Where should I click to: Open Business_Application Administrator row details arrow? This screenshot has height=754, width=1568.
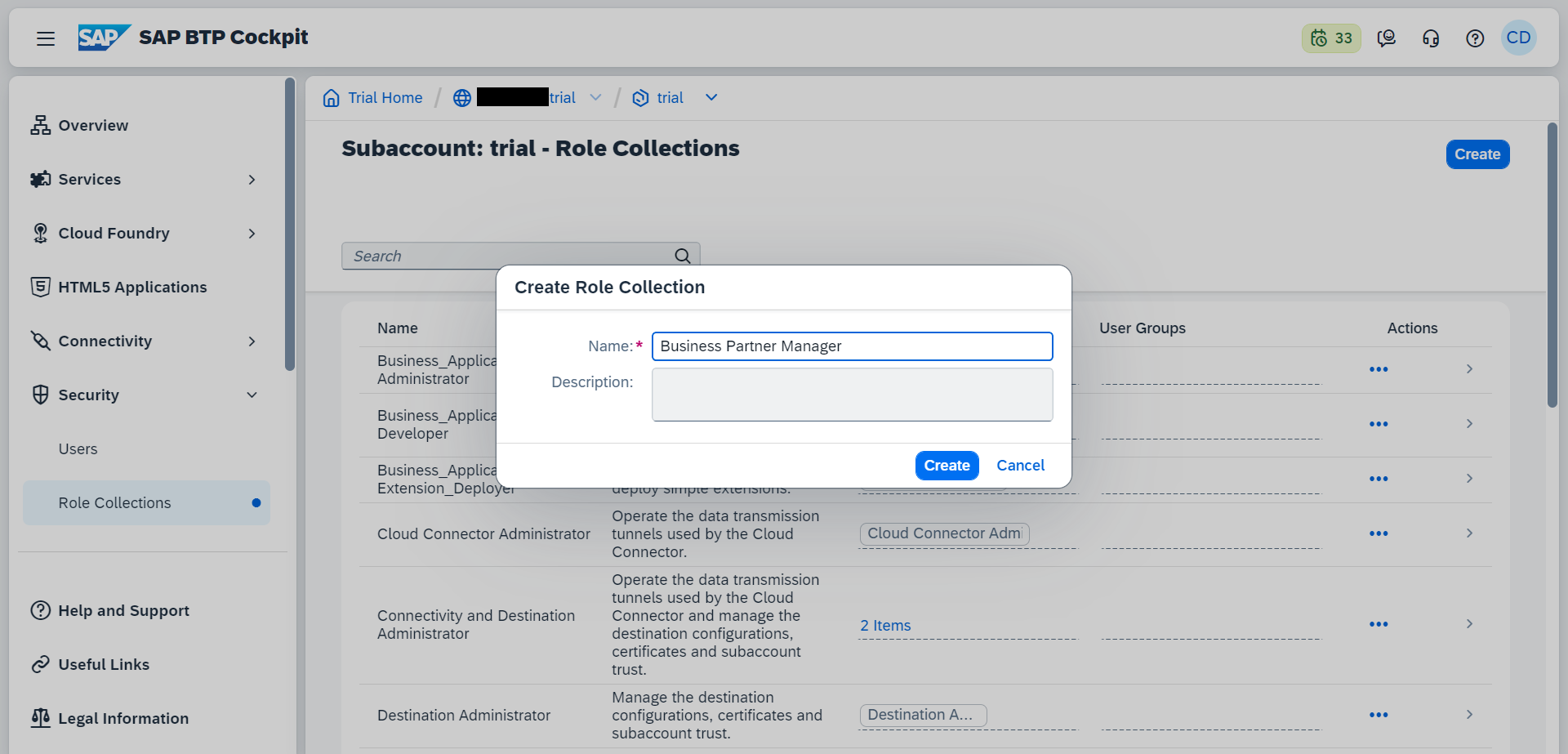[x=1469, y=369]
